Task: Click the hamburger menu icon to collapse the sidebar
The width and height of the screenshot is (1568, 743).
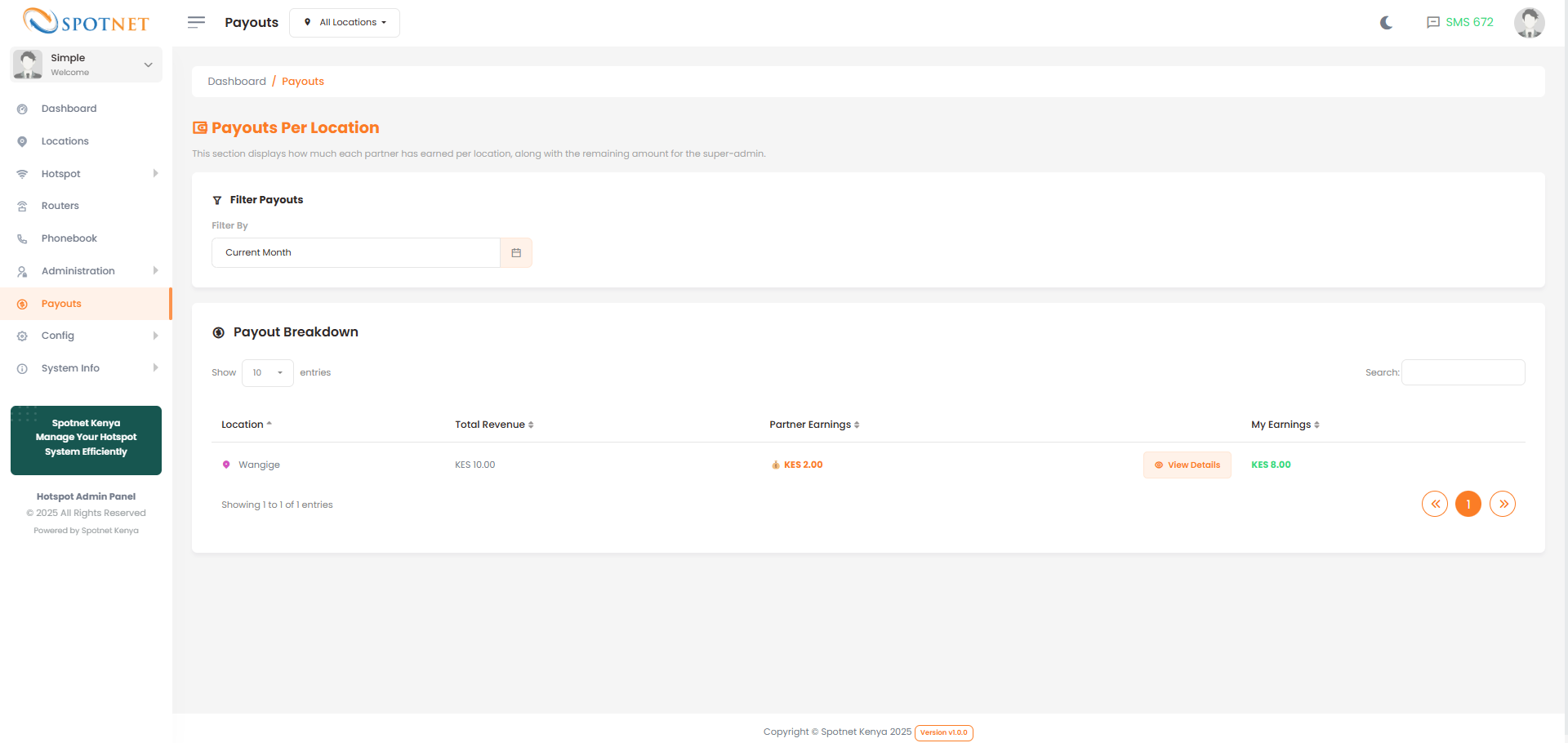Action: 196,23
